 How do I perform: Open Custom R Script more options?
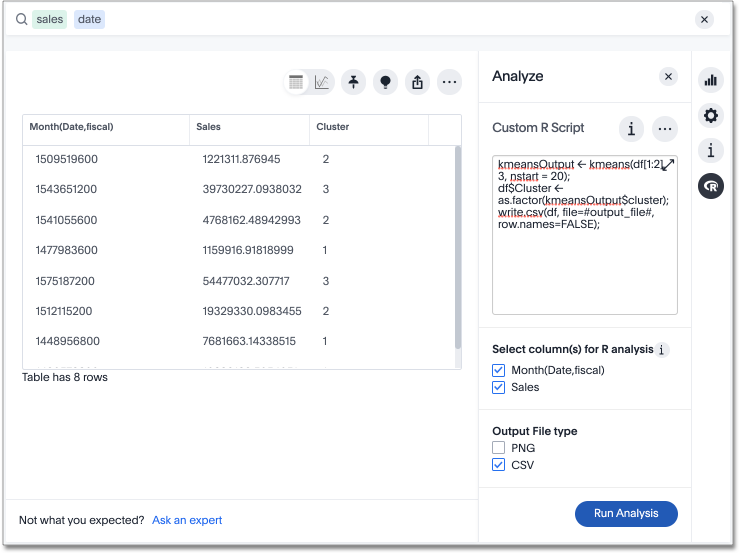point(664,128)
